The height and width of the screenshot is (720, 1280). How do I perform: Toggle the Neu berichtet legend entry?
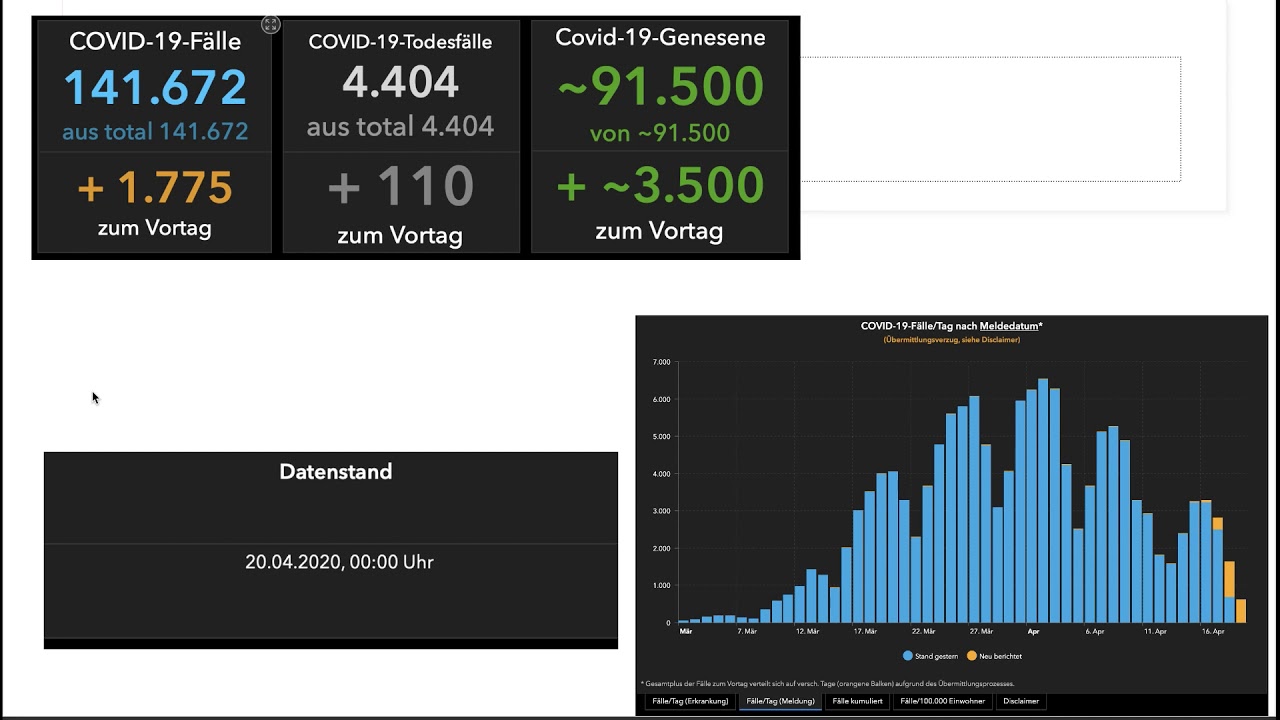point(995,656)
